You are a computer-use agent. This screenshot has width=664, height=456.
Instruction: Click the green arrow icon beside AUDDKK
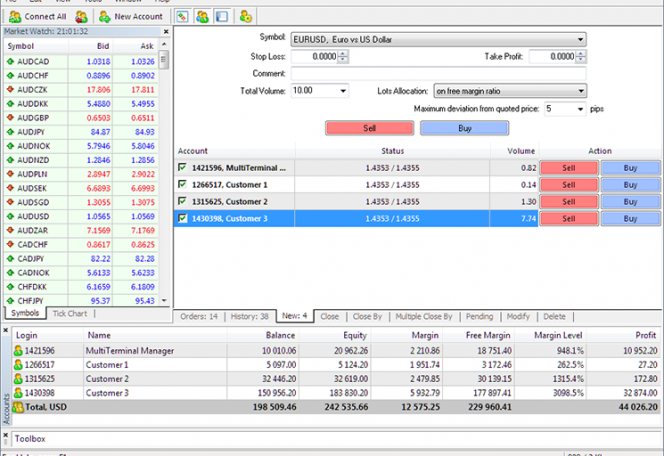point(10,104)
